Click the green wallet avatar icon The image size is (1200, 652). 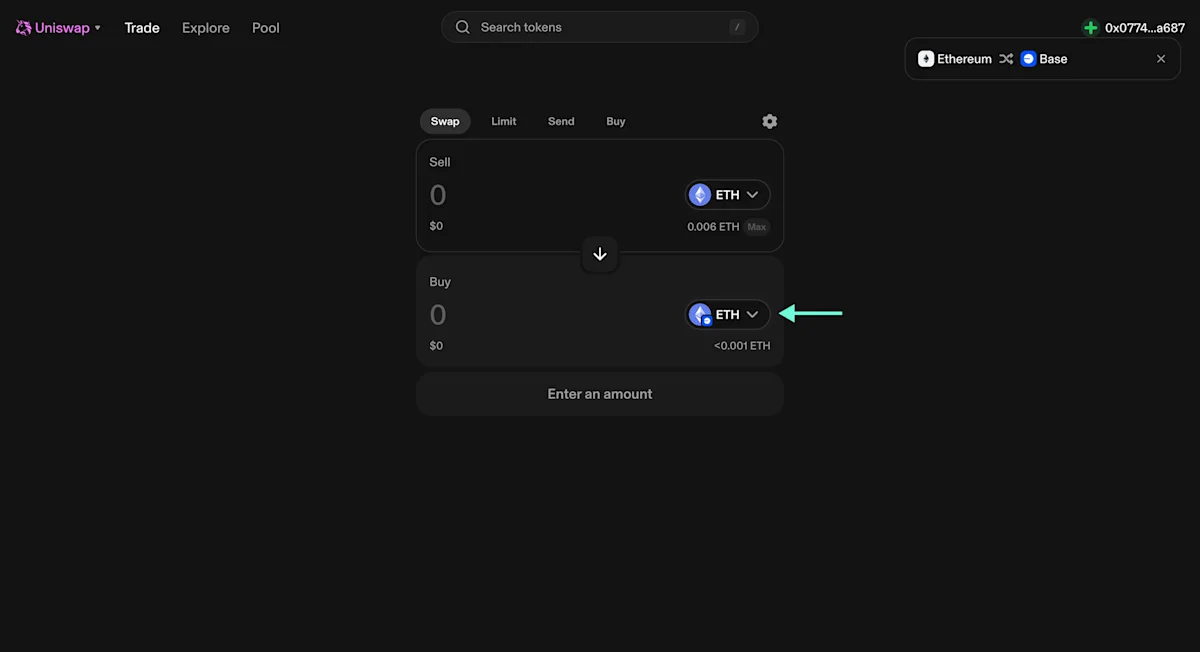pos(1091,28)
